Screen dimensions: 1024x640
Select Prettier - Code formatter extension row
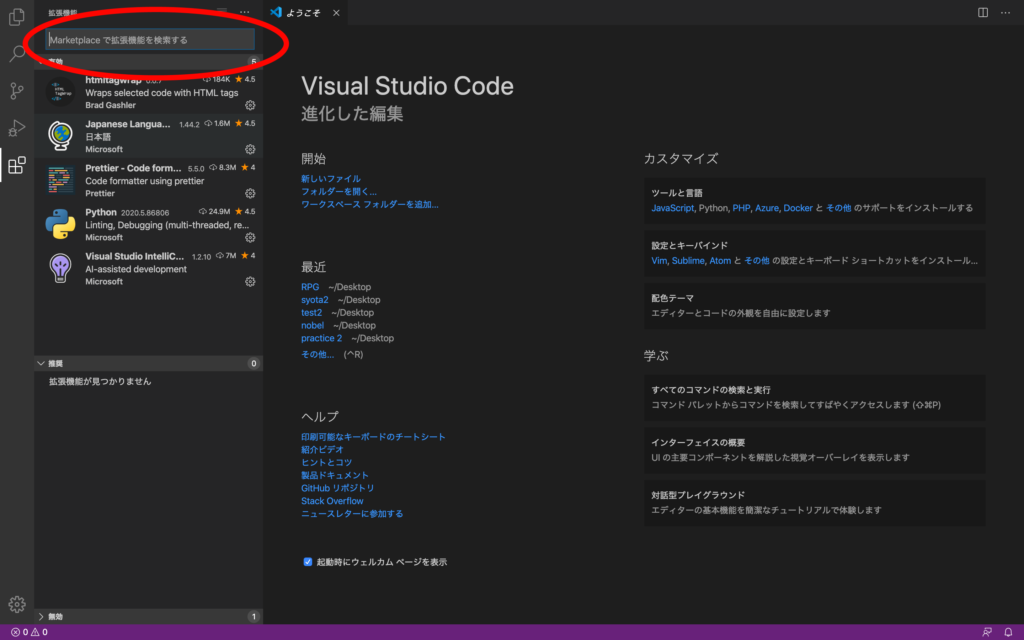coord(149,180)
